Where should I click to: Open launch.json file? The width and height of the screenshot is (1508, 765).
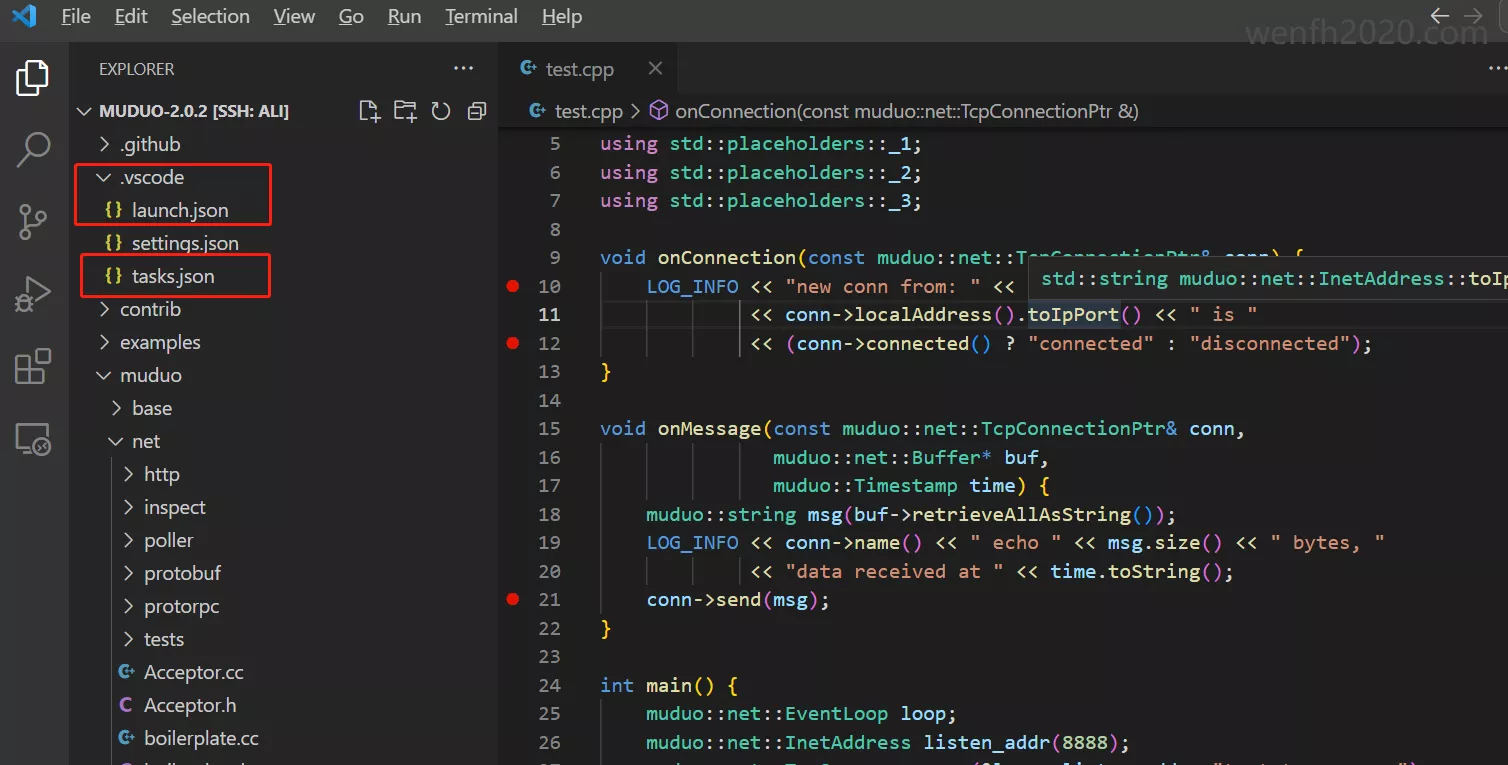(x=180, y=210)
